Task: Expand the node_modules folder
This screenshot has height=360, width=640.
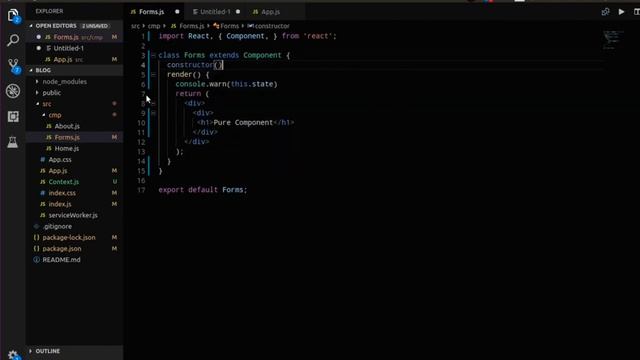Action: tap(37, 82)
